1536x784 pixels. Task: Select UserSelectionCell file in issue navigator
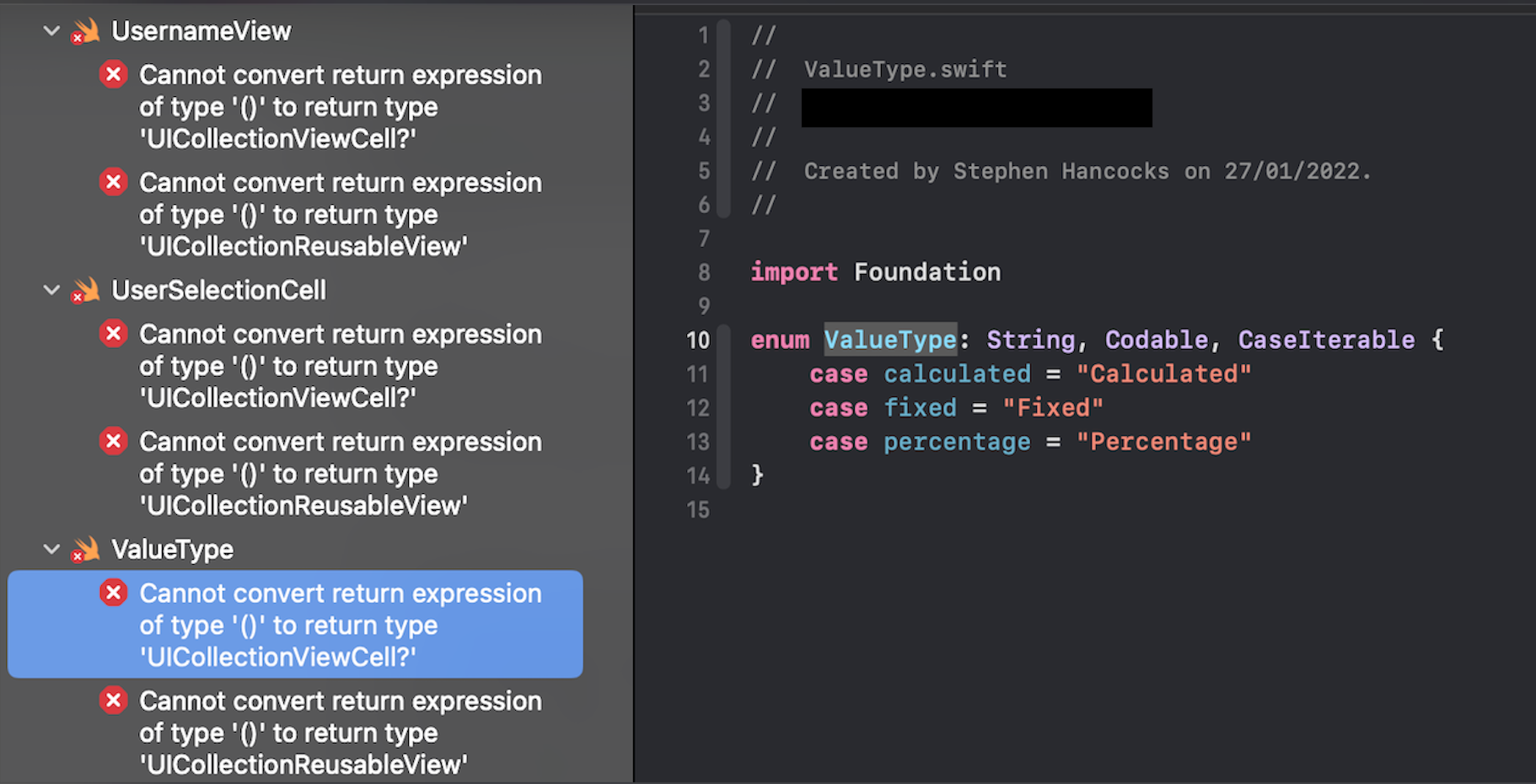pos(218,290)
